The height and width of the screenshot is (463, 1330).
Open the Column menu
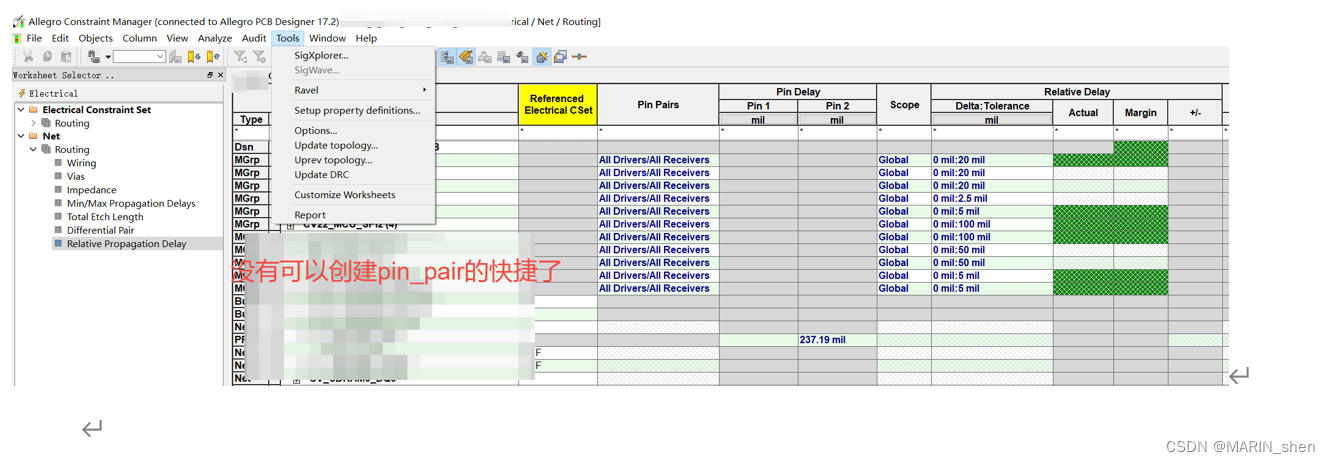(x=140, y=38)
